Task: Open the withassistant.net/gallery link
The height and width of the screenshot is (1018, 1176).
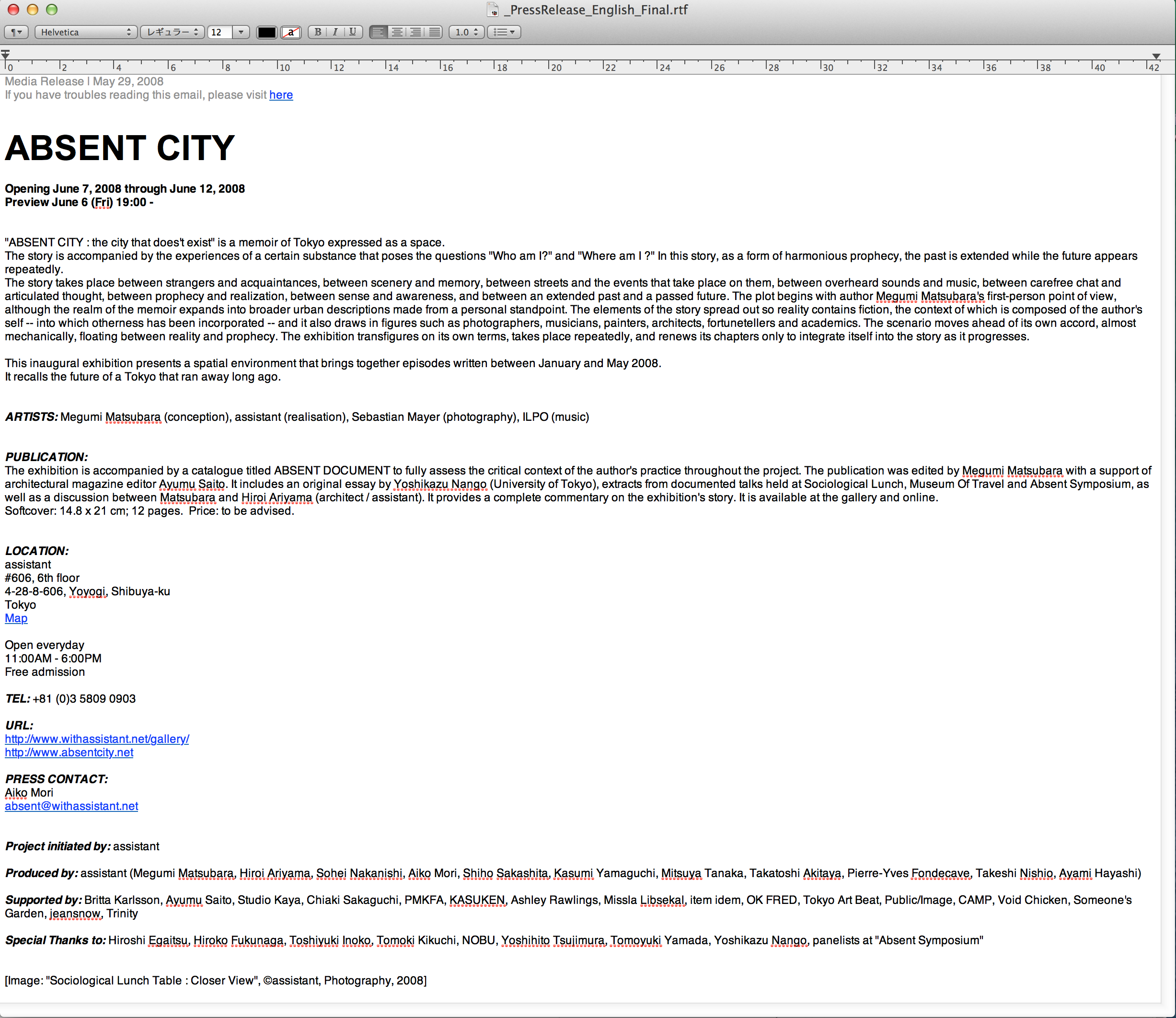Action: [x=97, y=739]
